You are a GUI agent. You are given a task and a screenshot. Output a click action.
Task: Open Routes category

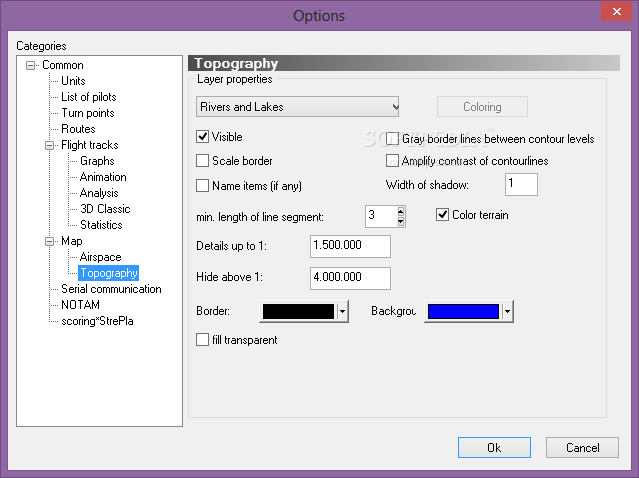coord(78,129)
